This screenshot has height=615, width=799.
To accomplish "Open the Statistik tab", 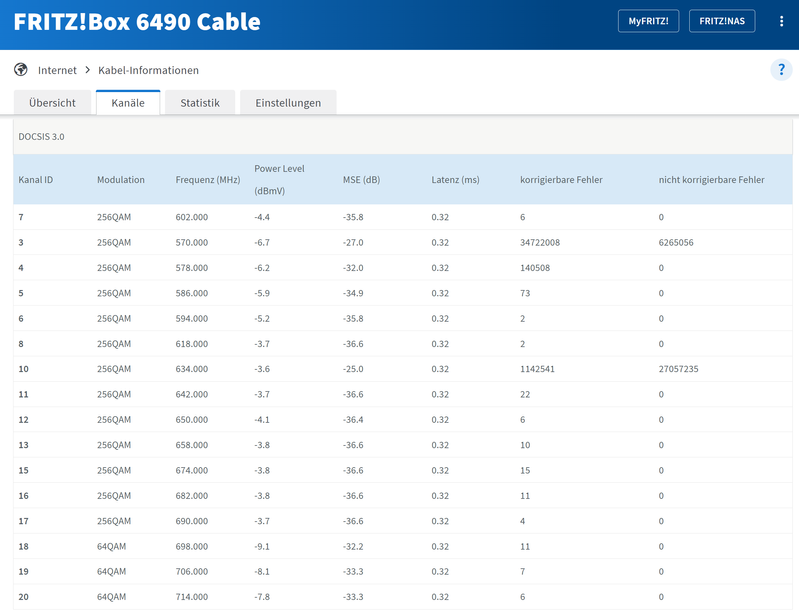I will coord(200,103).
